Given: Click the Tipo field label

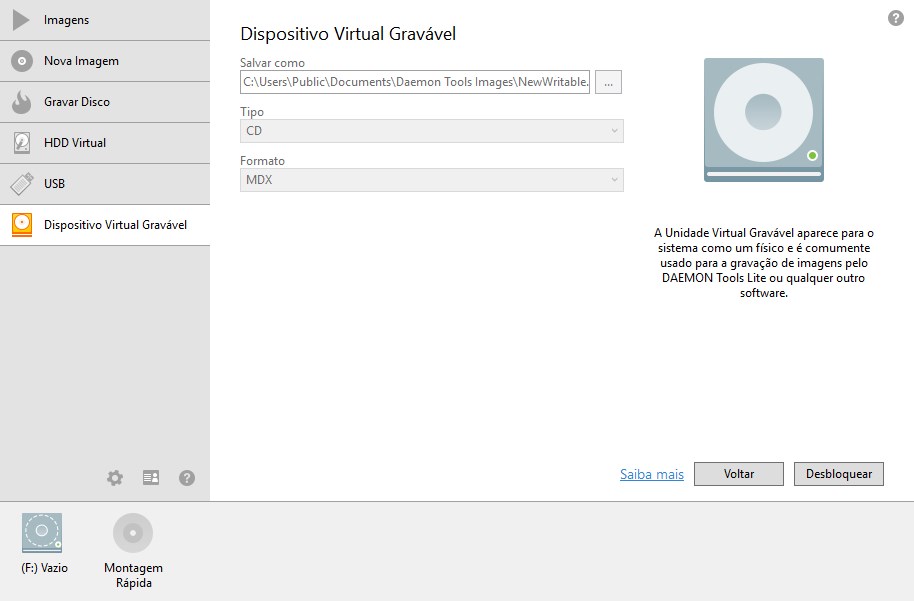Looking at the screenshot, I should click(x=252, y=112).
